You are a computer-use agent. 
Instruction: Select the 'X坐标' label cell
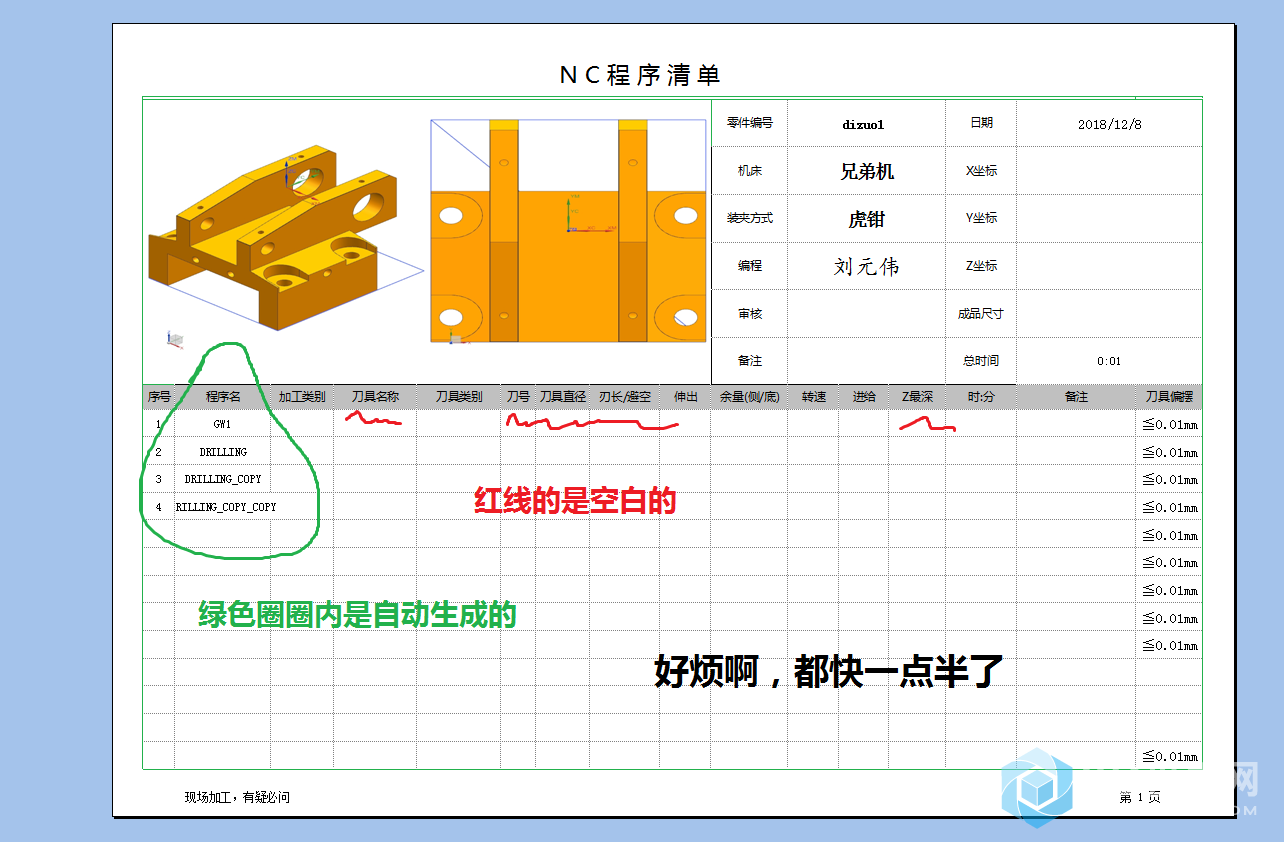tap(981, 171)
